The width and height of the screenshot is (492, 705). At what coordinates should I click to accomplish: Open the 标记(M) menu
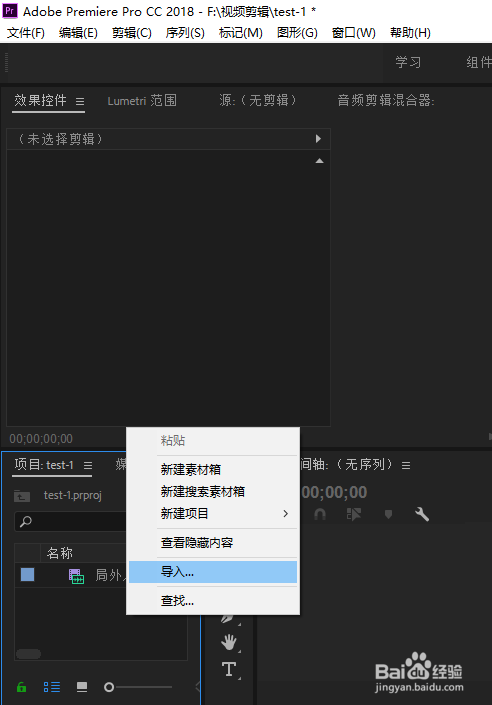[x=241, y=32]
